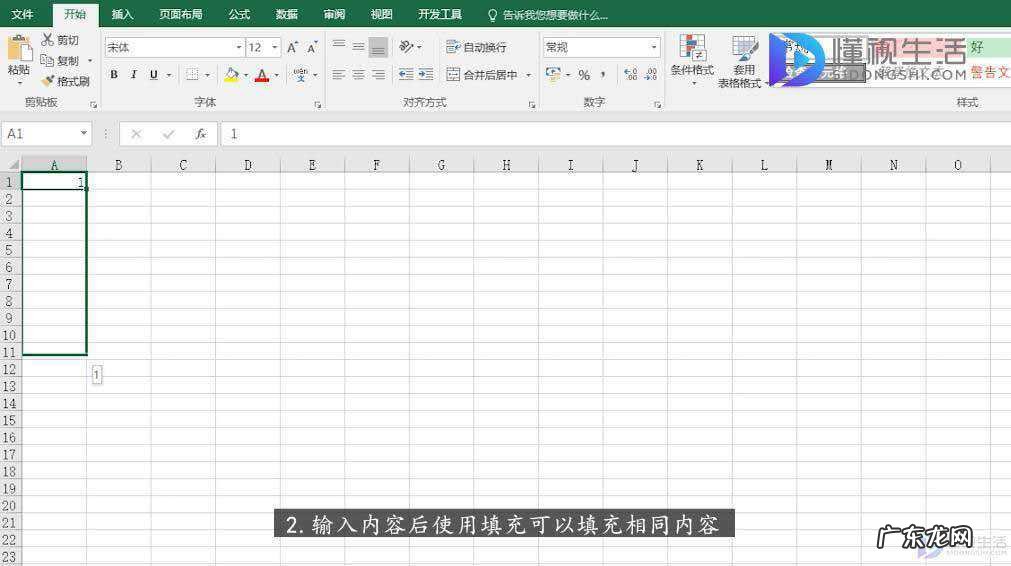The width and height of the screenshot is (1011, 566).
Task: Toggle Underline formatting
Action: click(x=153, y=75)
